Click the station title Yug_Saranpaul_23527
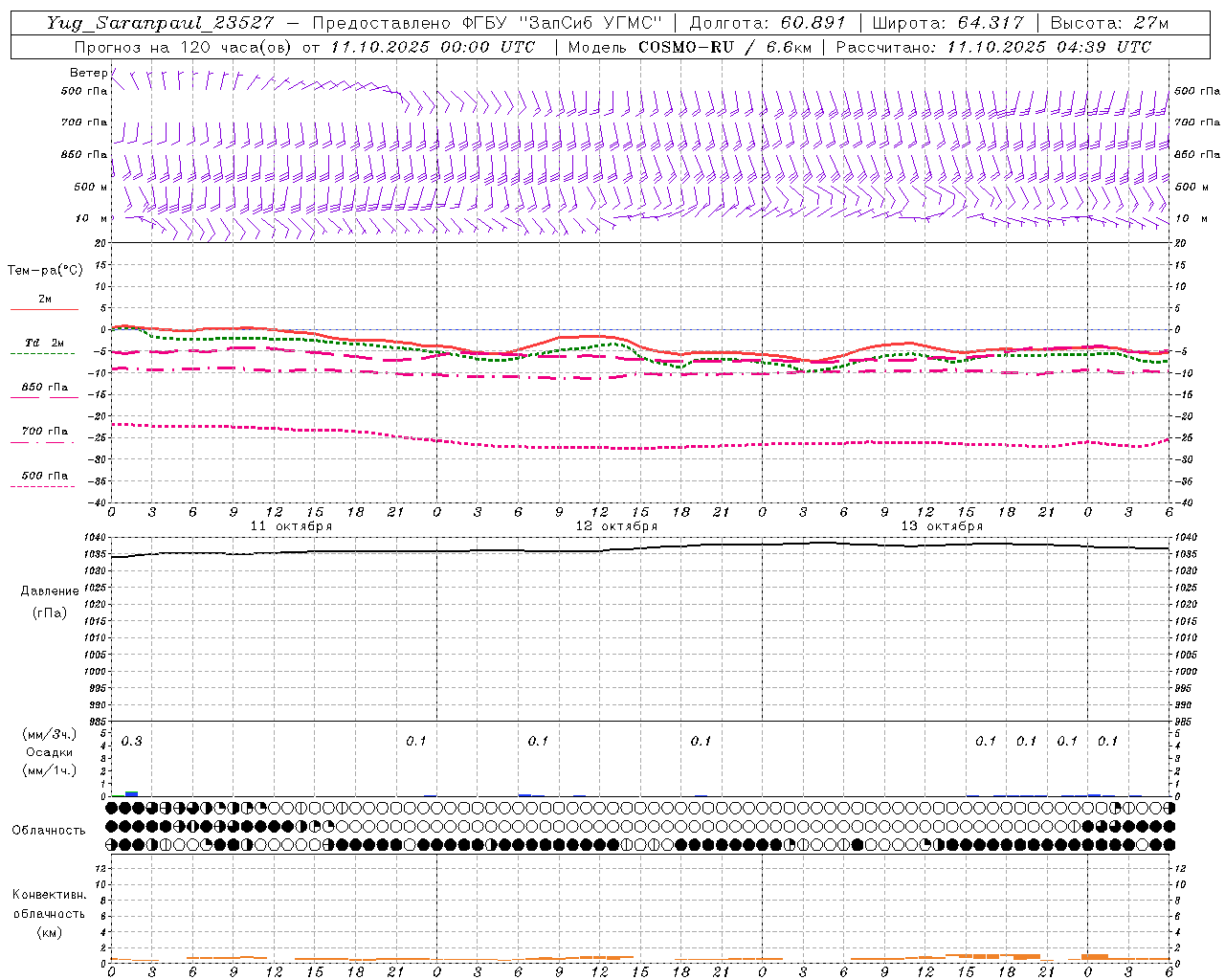Screen dimensions: 1225x980 (160, 23)
